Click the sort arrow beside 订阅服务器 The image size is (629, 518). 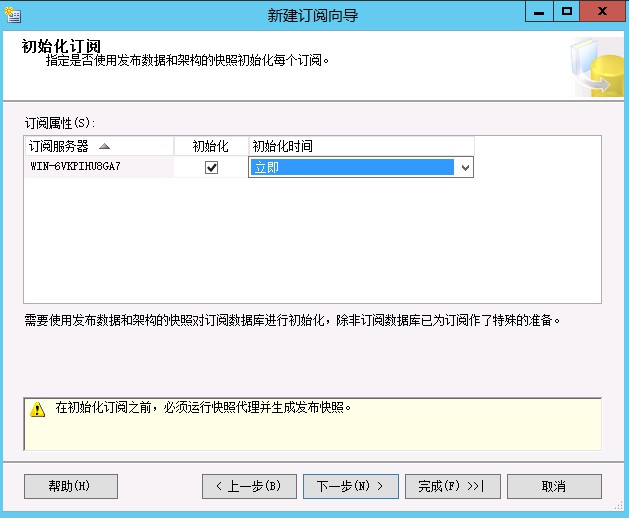pos(105,146)
